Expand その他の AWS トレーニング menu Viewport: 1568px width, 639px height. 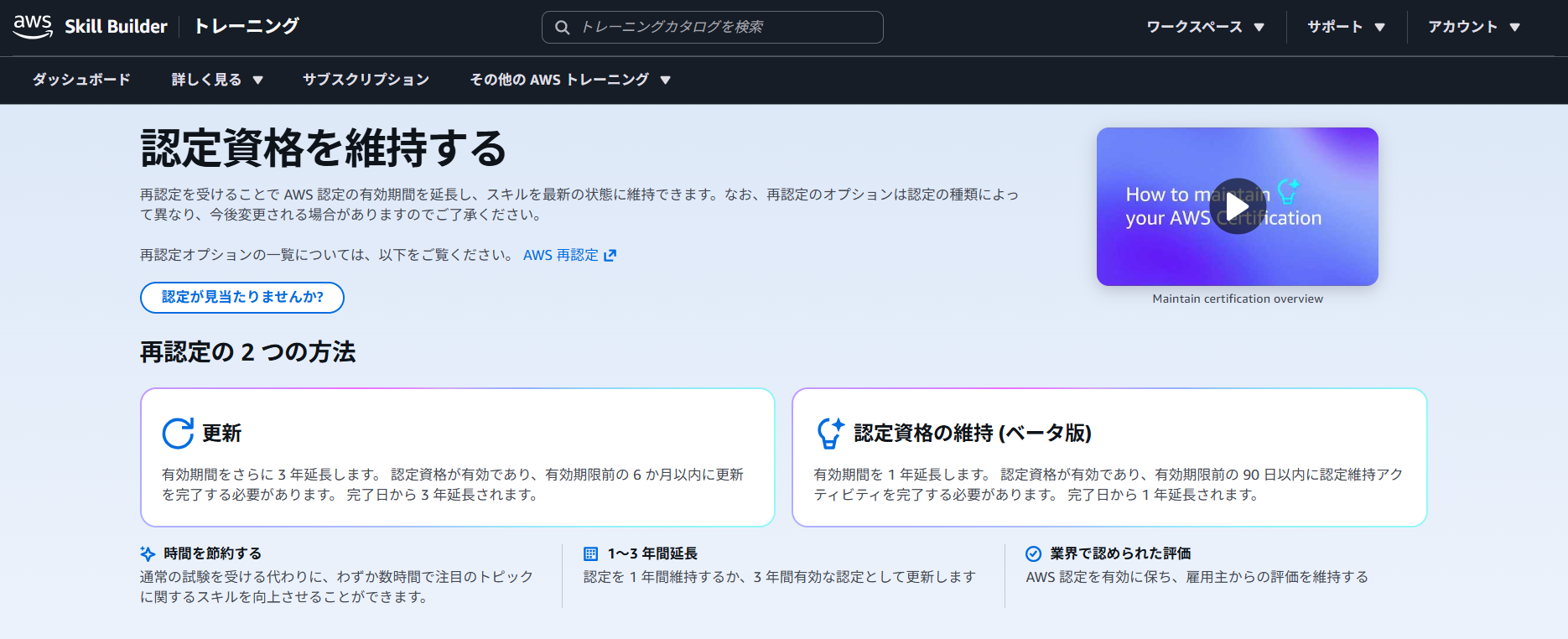570,80
